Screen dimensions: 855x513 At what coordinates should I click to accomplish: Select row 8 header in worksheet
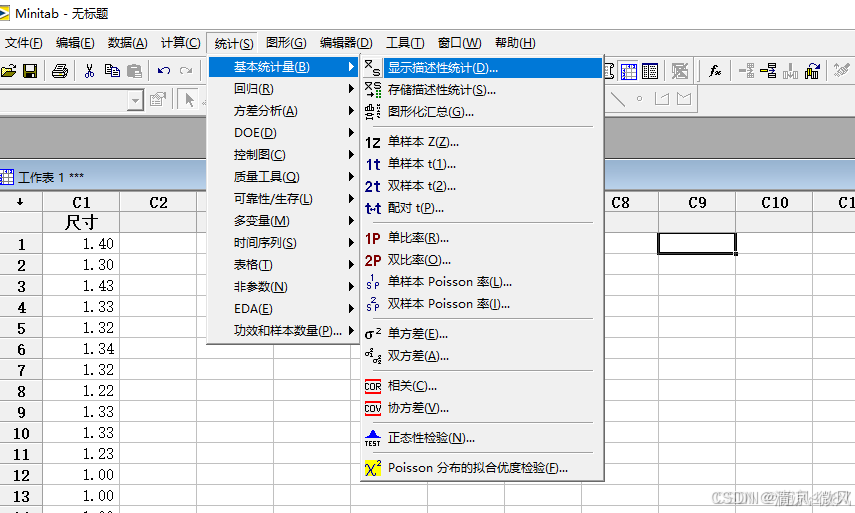tap(21, 391)
